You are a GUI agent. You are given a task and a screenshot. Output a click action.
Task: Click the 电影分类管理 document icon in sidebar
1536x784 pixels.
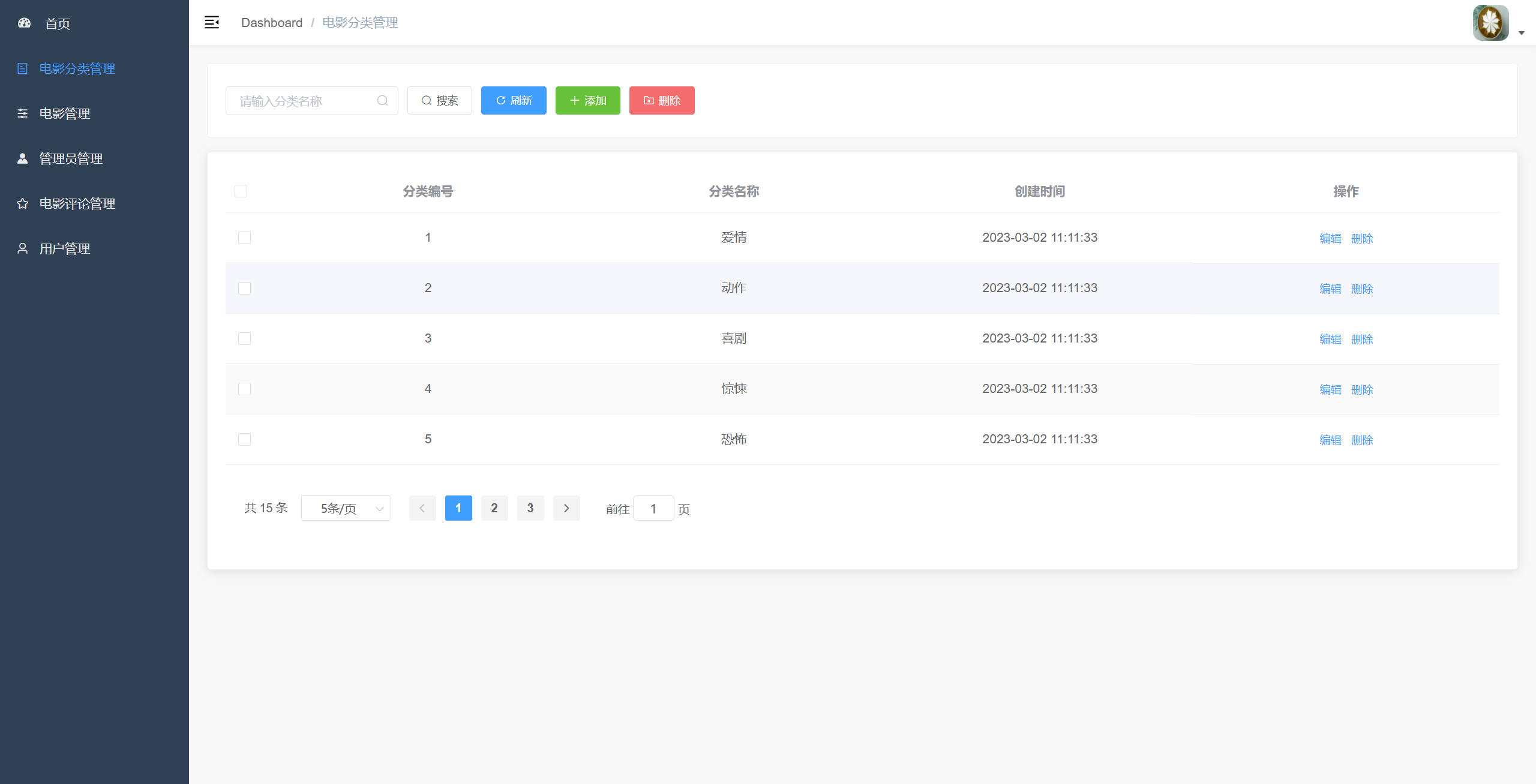pyautogui.click(x=22, y=68)
